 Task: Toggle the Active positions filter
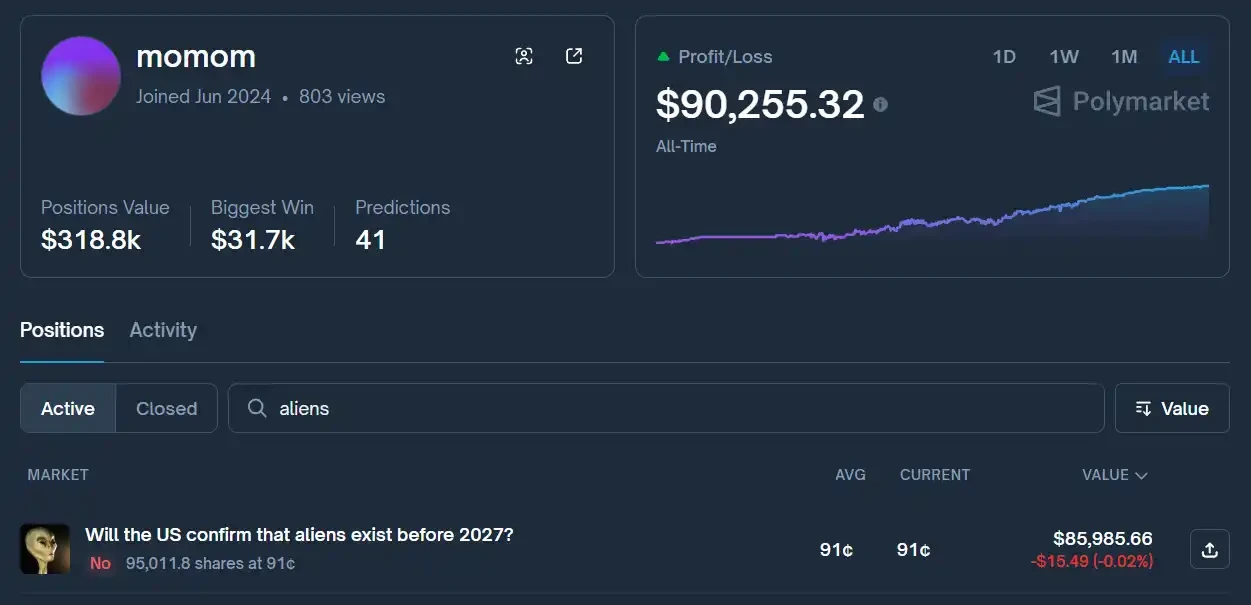67,408
